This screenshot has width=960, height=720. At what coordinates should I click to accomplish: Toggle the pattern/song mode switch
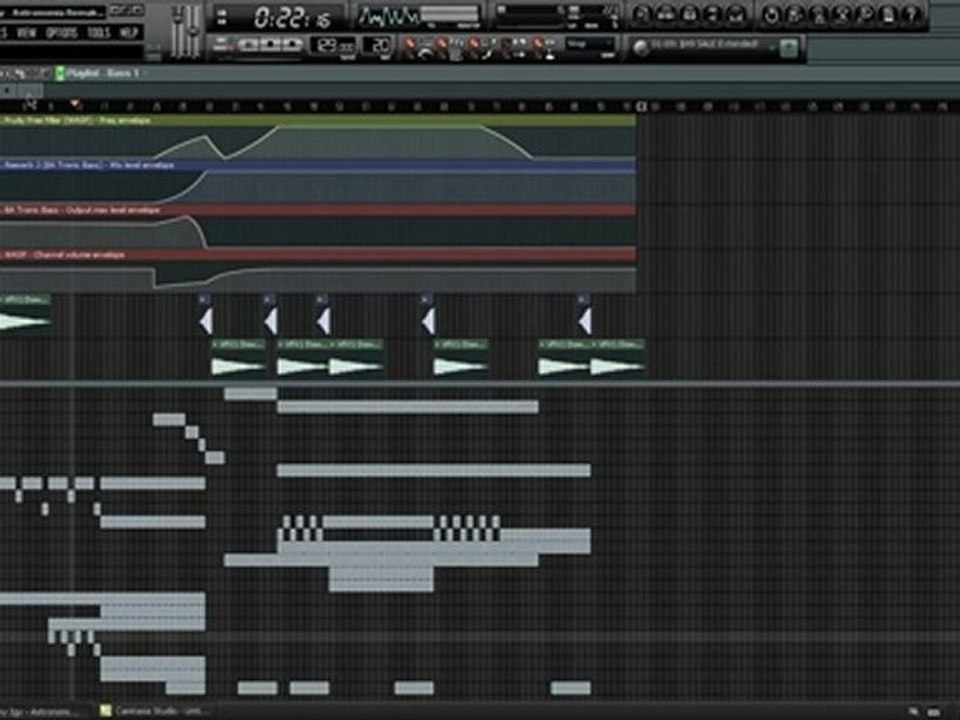pos(222,45)
